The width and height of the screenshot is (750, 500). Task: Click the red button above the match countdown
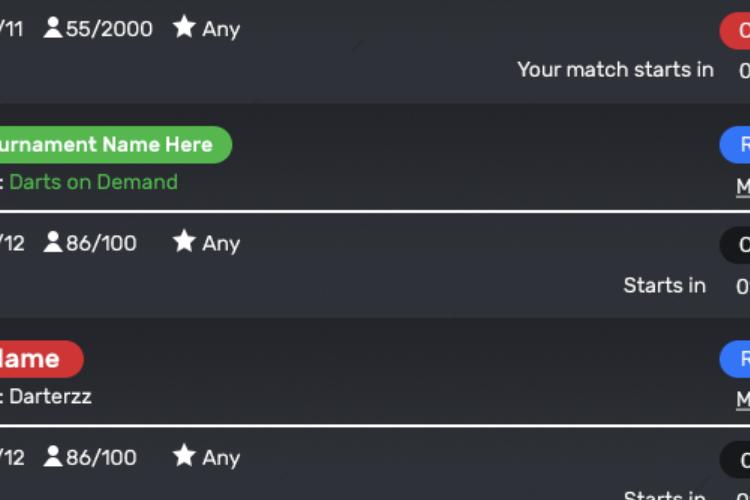tap(735, 31)
